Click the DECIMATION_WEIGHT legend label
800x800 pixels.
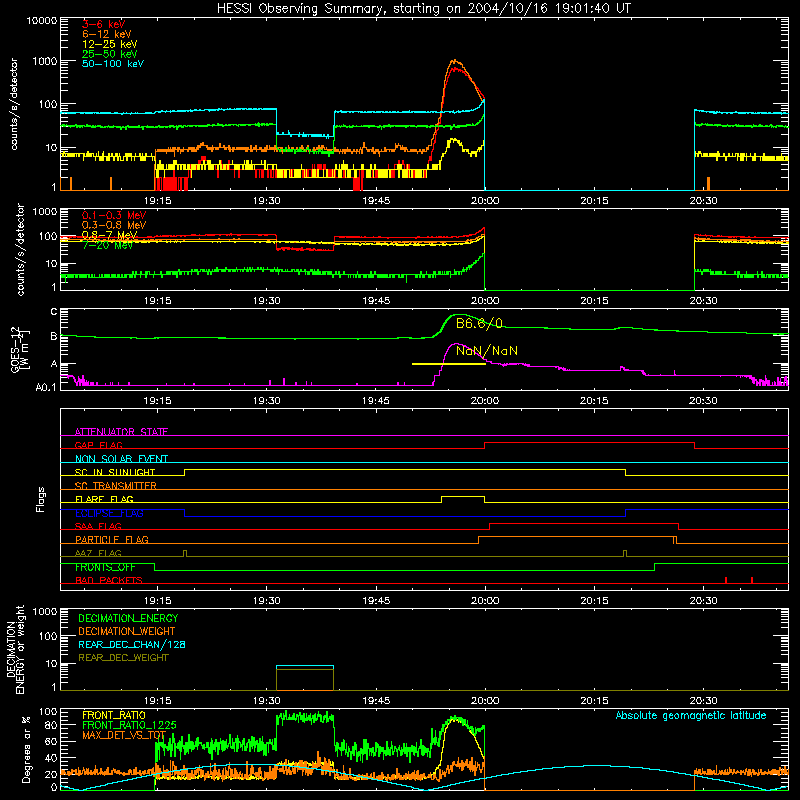127,631
